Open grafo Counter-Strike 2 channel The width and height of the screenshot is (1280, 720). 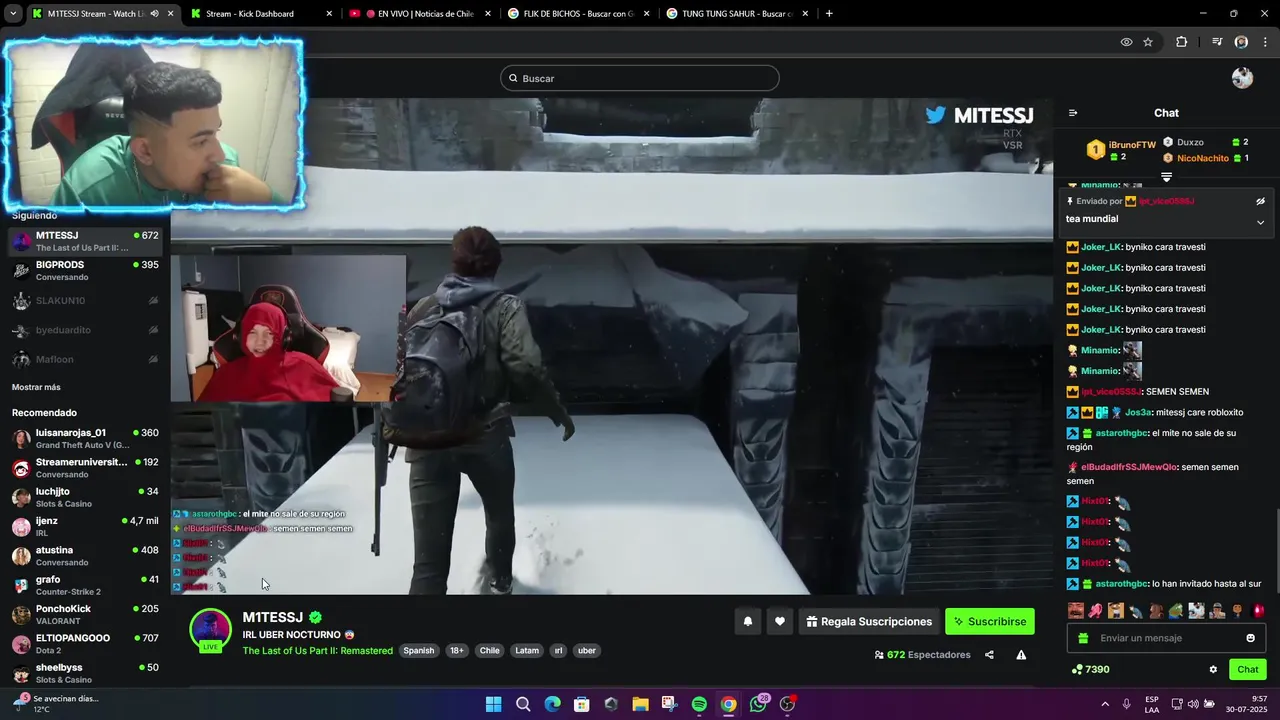(85, 585)
